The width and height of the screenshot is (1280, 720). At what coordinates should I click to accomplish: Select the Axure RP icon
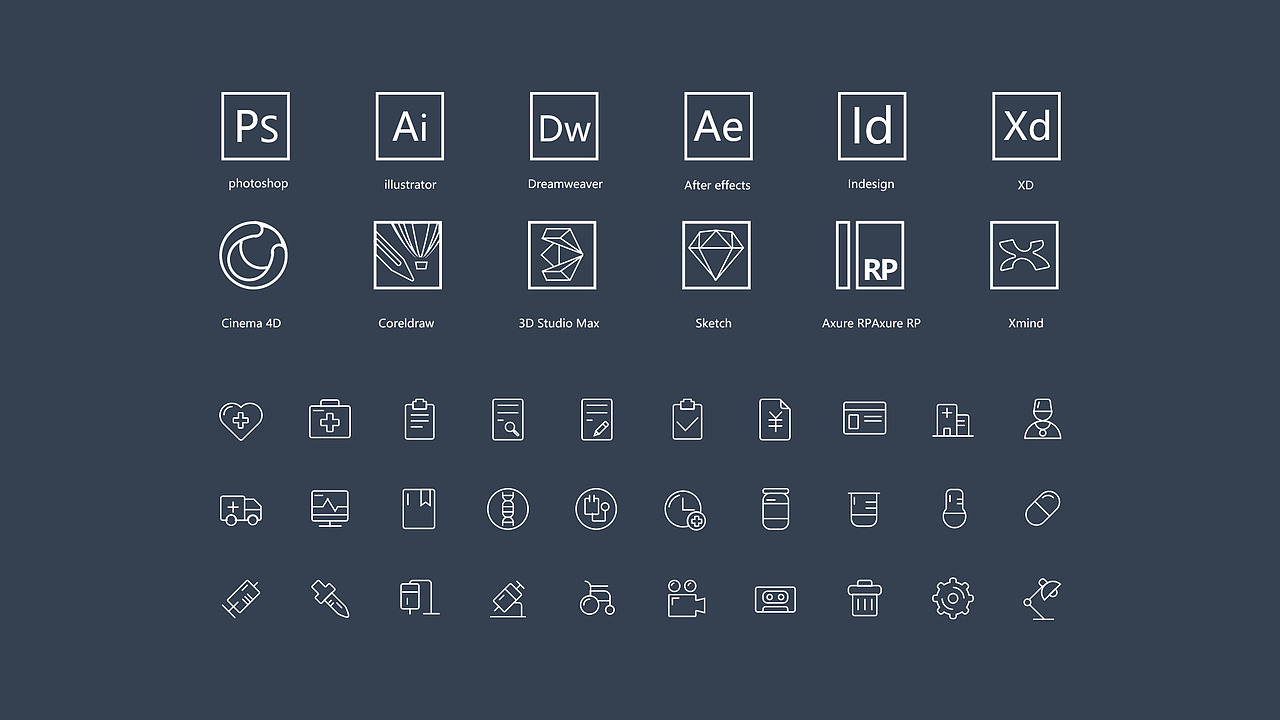point(870,255)
